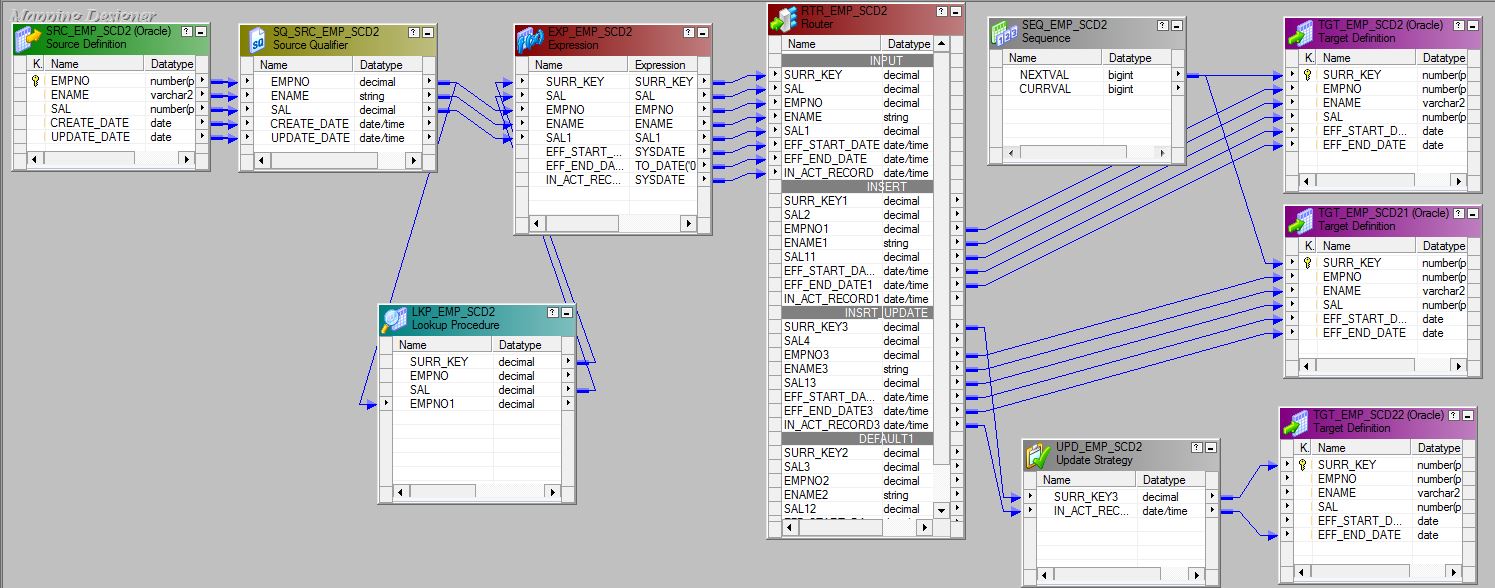Select the UPD_EMP_SCD2 Update Strategy icon

pyautogui.click(x=1040, y=453)
